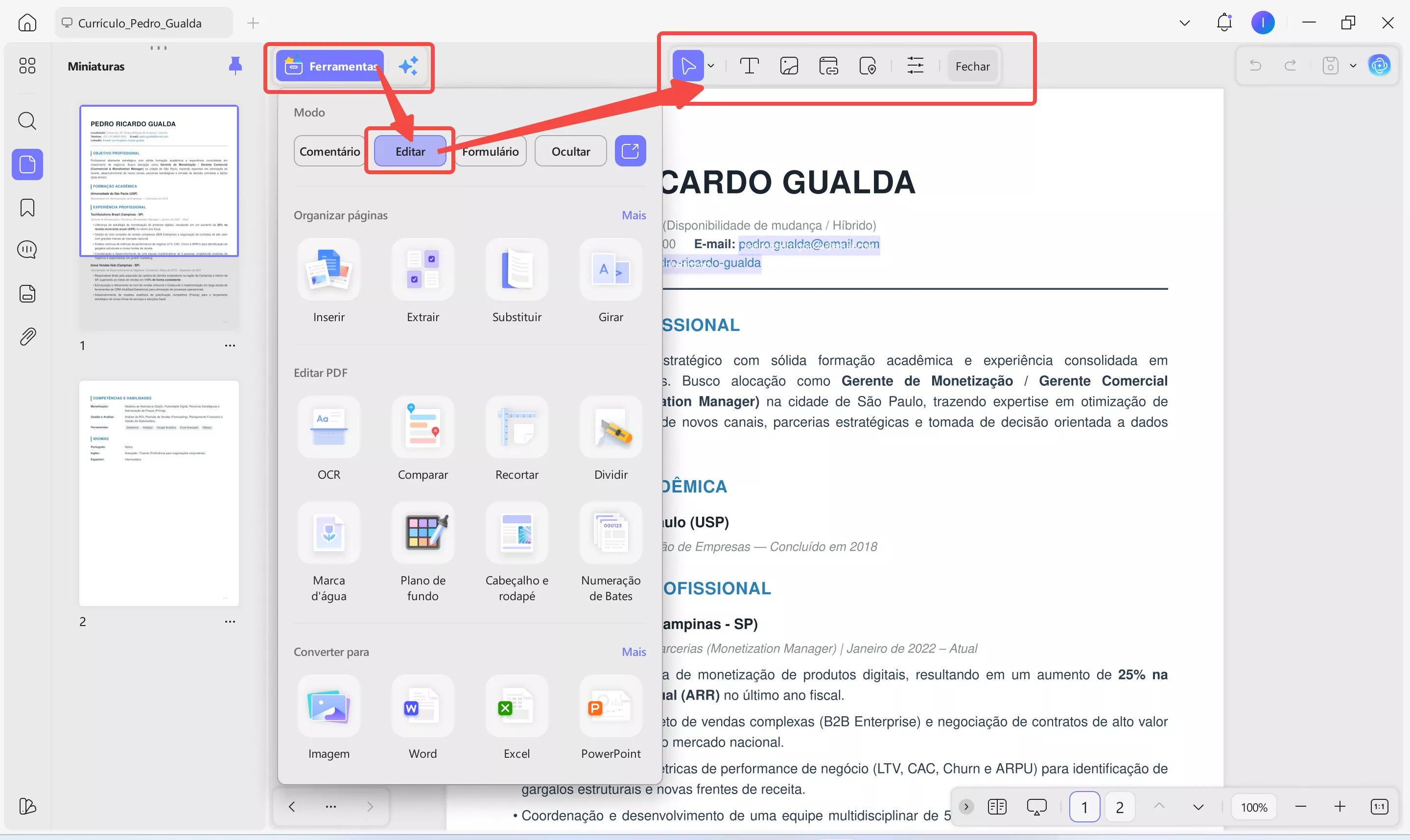The image size is (1410, 840).
Task: Switch to Formulário mode
Action: (x=490, y=151)
